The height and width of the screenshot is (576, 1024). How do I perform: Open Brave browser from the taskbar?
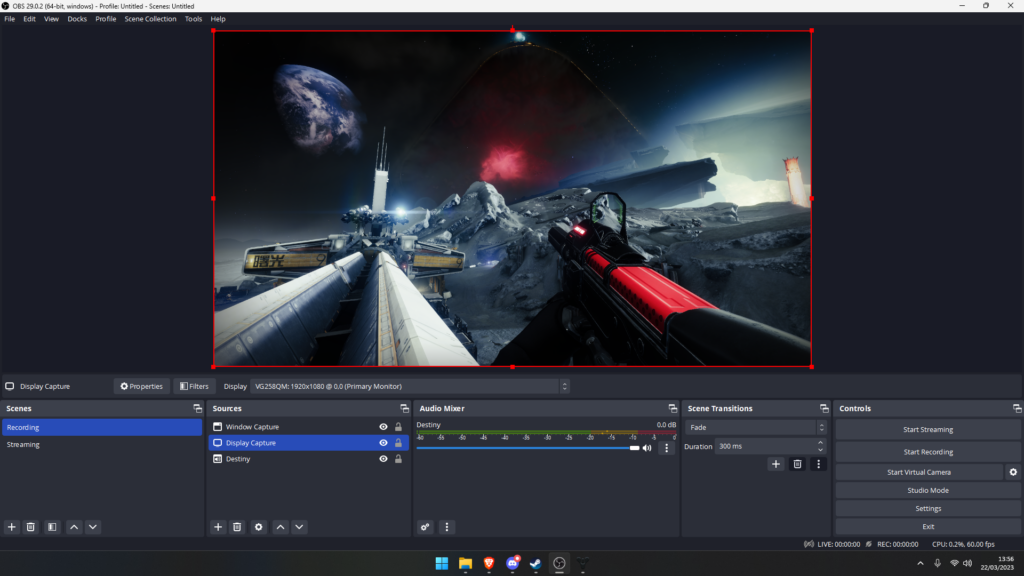(x=488, y=564)
